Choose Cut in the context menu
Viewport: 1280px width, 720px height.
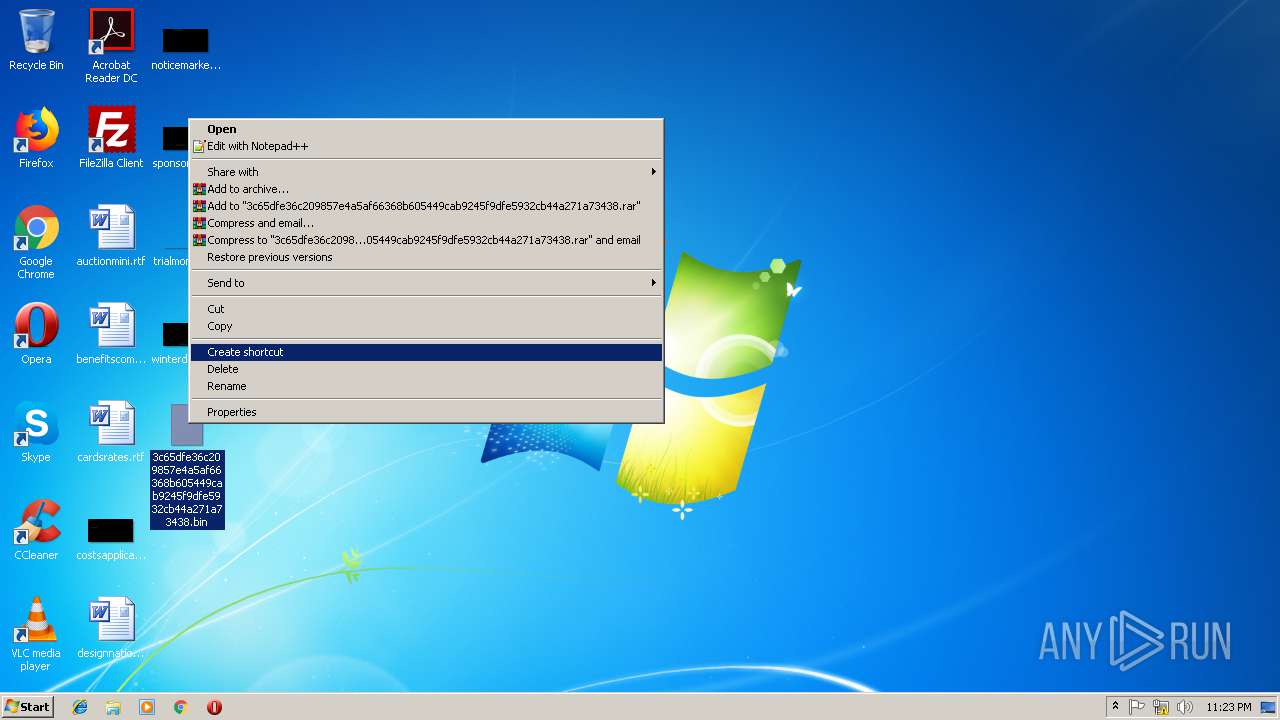[x=426, y=309]
